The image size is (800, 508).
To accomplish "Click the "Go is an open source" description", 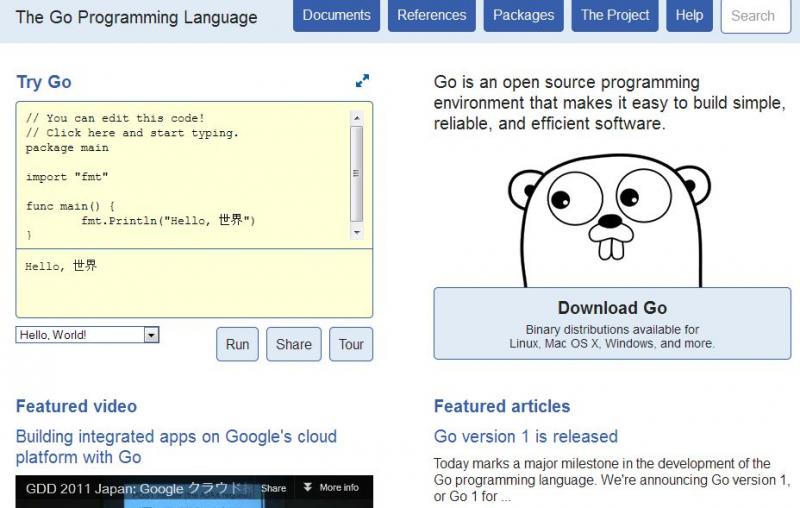I will tap(610, 103).
